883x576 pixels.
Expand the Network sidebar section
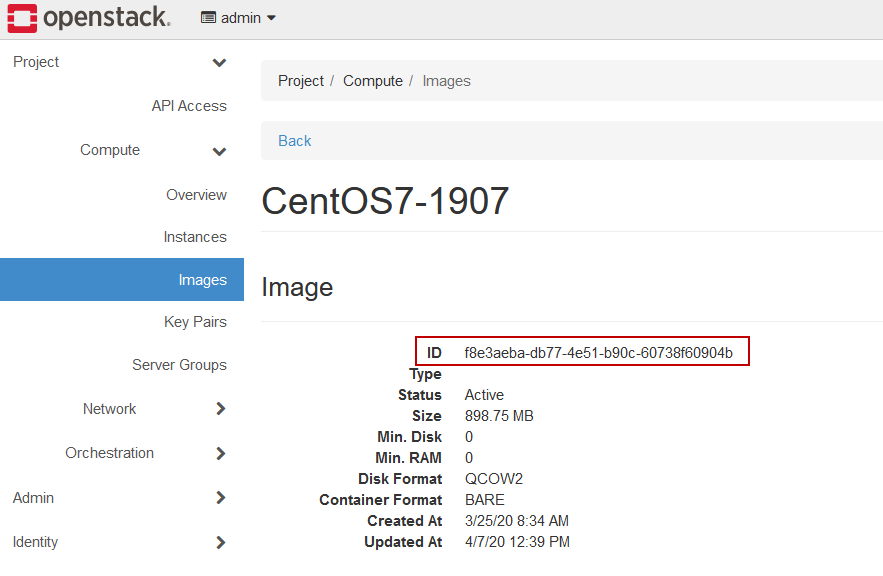pos(220,409)
